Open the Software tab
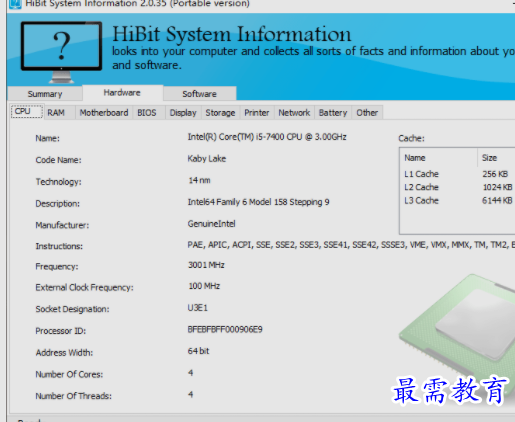 point(199,94)
